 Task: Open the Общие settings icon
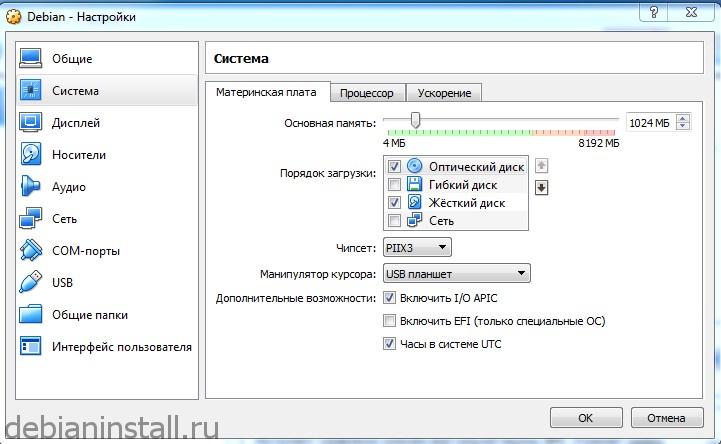pos(31,58)
